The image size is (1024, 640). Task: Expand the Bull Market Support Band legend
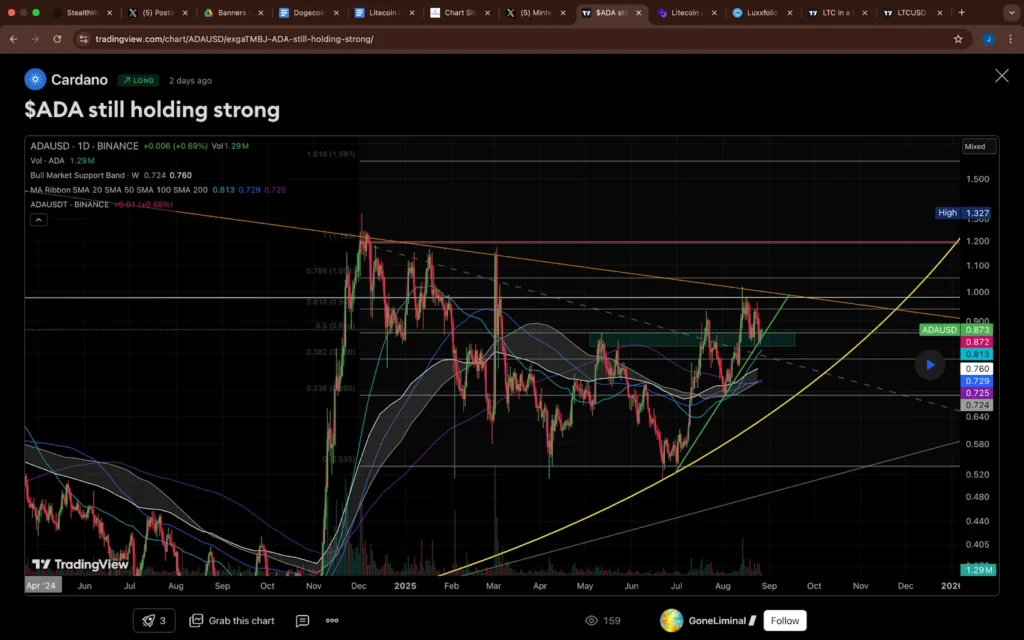(x=85, y=175)
